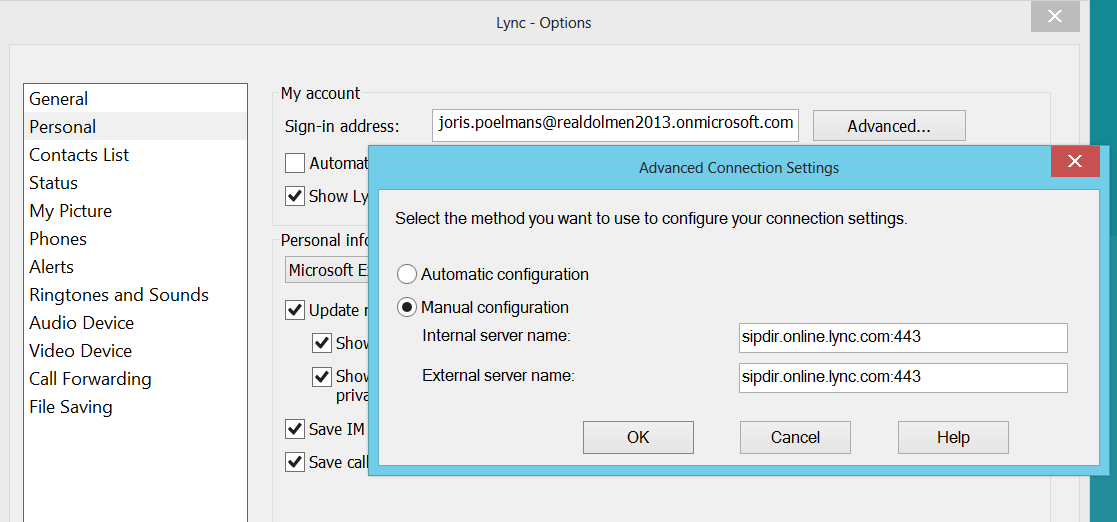Click the Sign-in address field
1117x522 pixels.
(615, 125)
